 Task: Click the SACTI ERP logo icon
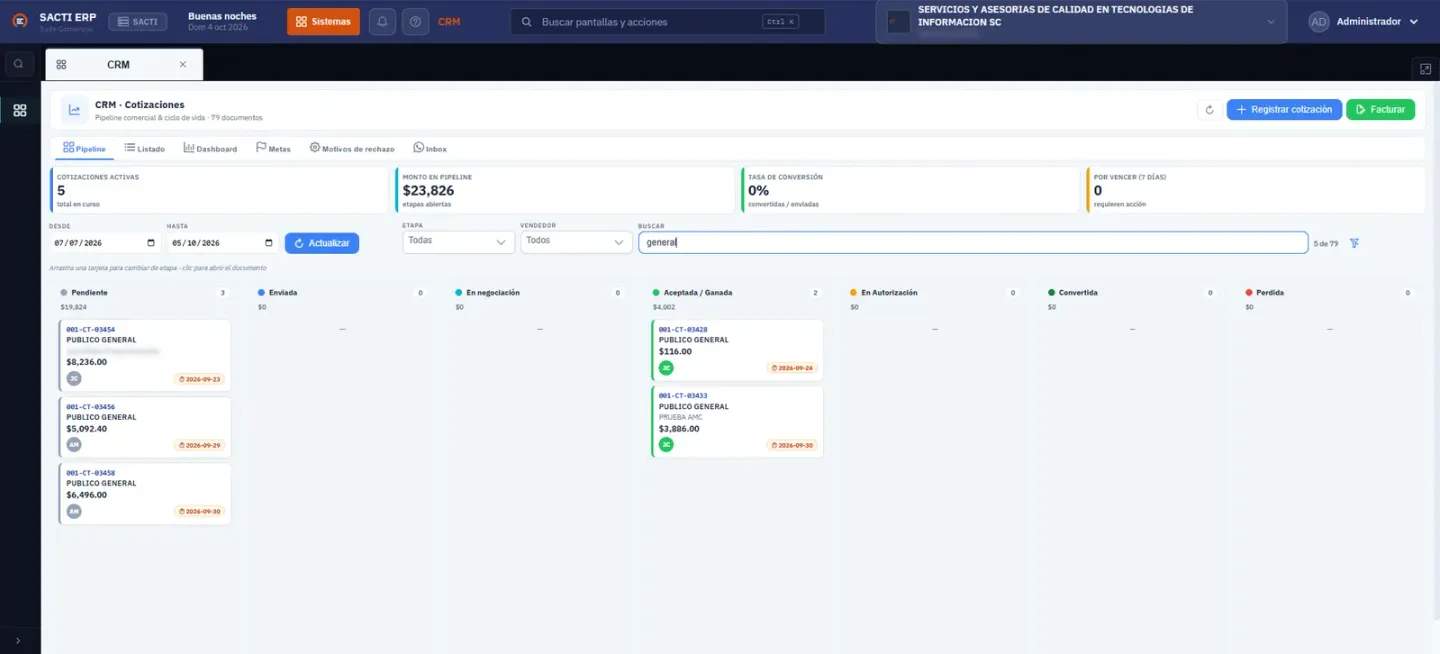click(20, 21)
